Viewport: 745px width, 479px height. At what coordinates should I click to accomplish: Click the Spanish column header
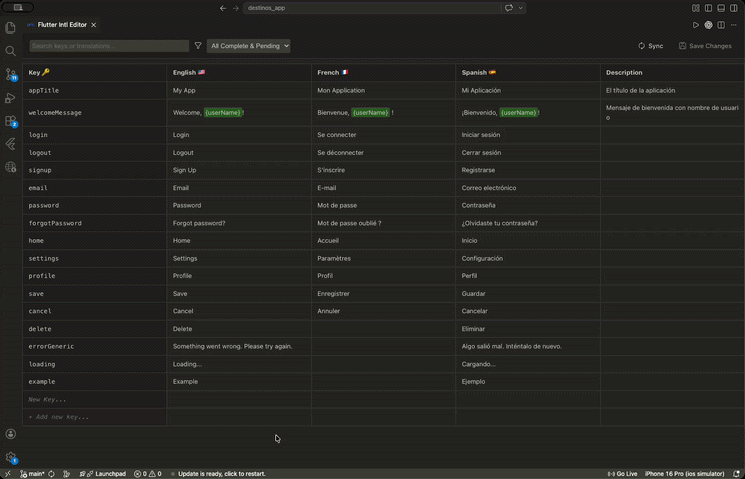click(x=528, y=72)
